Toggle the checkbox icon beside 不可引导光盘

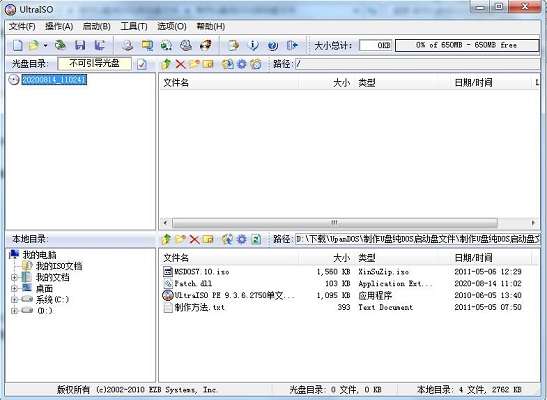coord(142,64)
